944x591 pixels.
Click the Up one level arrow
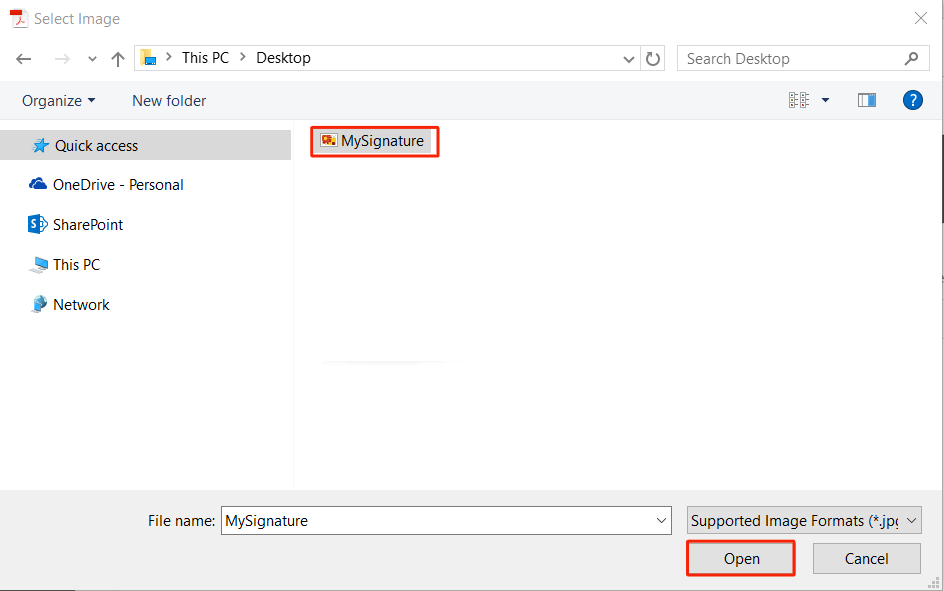pyautogui.click(x=118, y=59)
